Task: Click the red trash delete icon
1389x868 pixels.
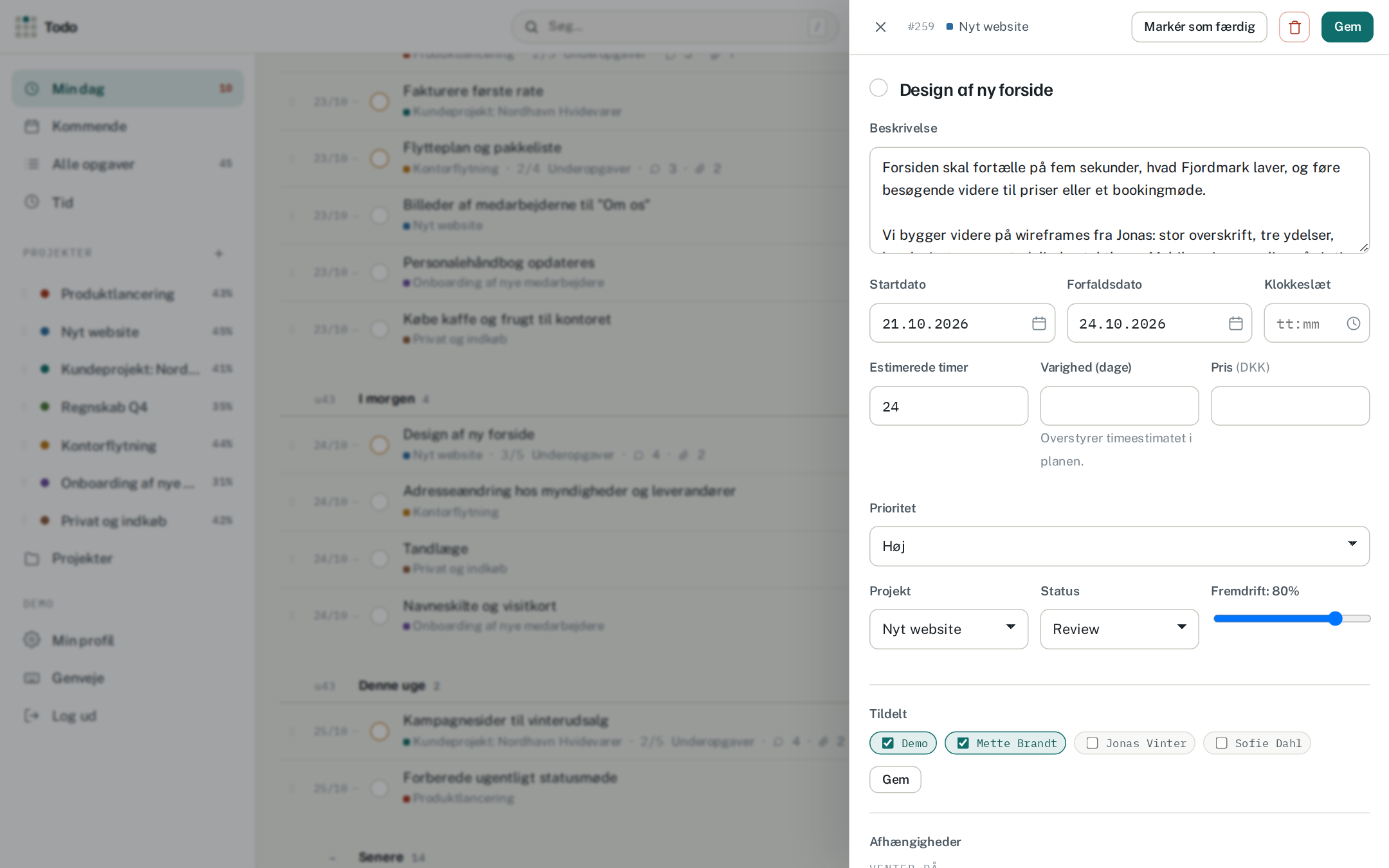Action: click(x=1294, y=27)
